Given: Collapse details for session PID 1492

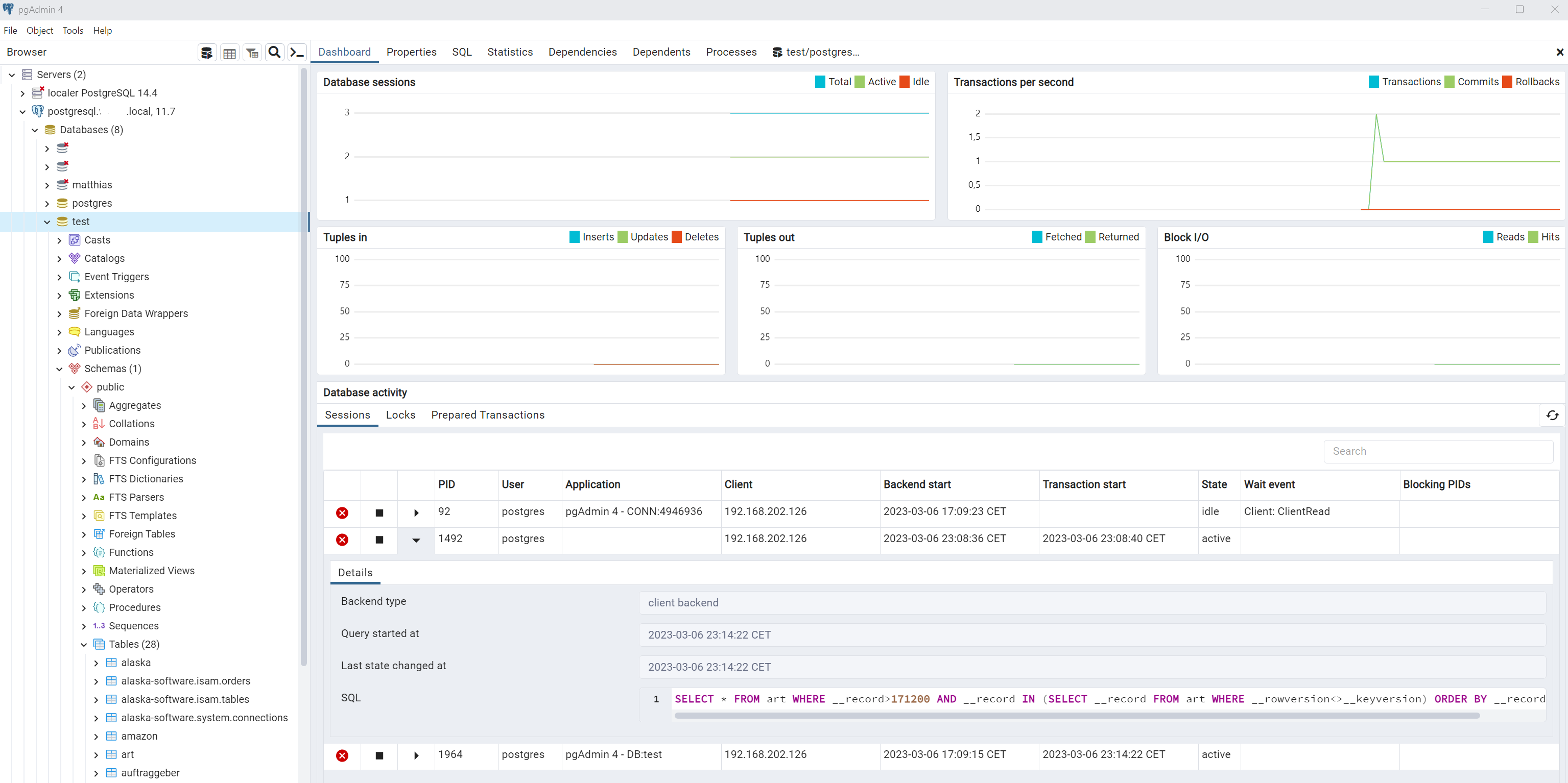Looking at the screenshot, I should [x=416, y=540].
